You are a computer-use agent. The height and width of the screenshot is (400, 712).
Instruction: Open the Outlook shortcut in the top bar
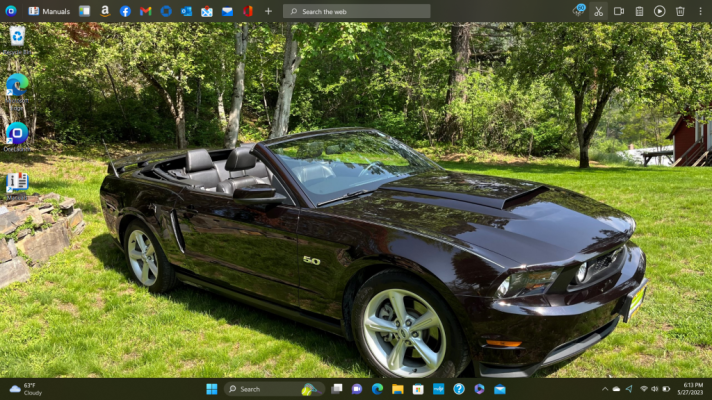[187, 11]
